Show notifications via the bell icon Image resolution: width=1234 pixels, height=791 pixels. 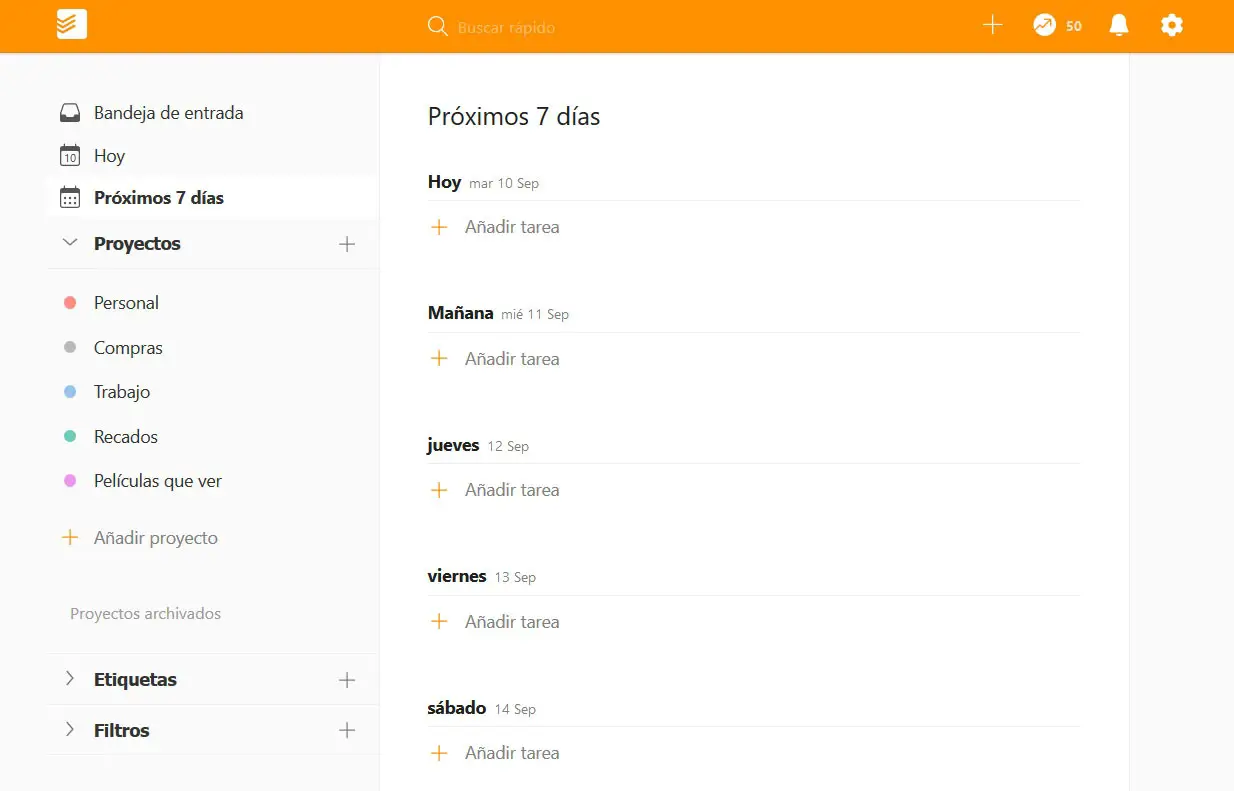tap(1119, 26)
